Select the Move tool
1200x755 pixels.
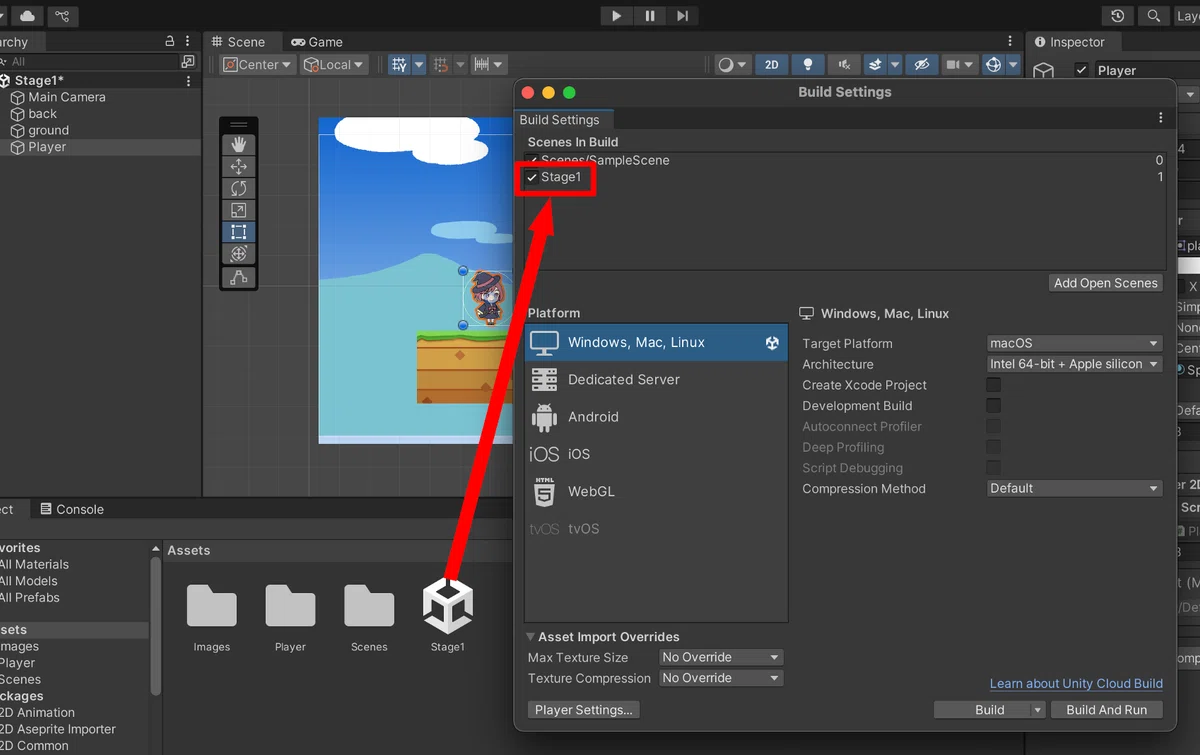tap(239, 166)
